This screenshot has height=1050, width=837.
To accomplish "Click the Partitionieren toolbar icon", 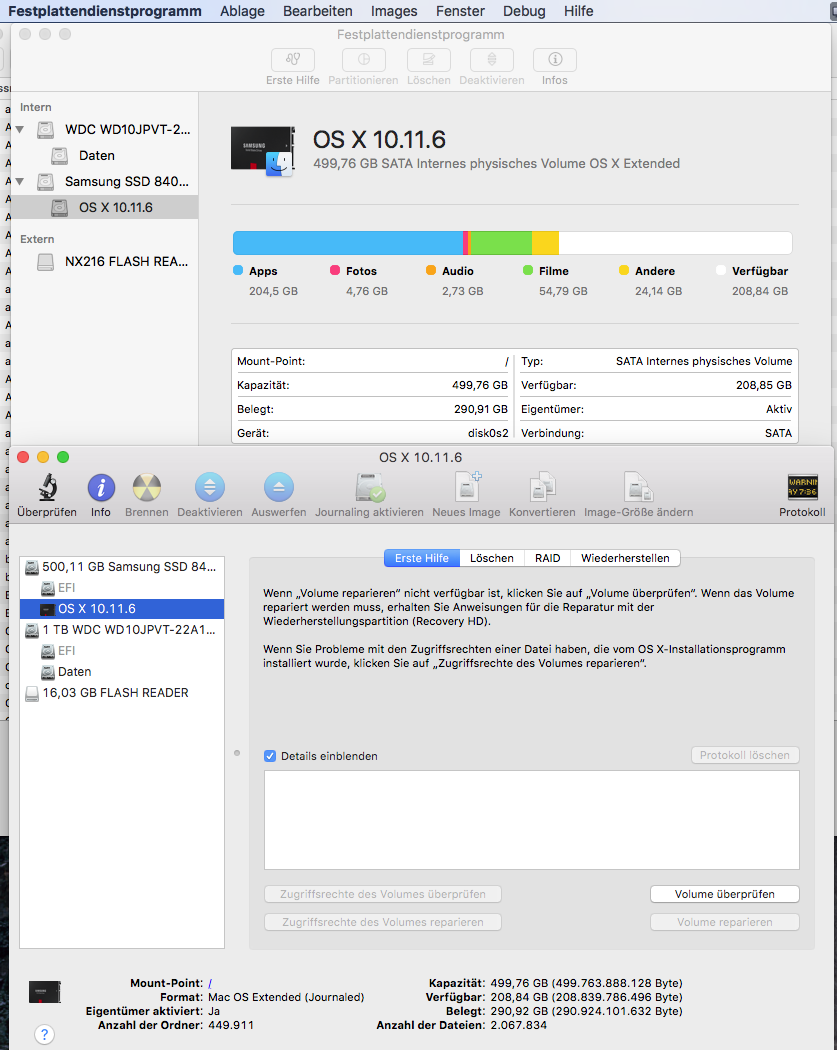I will pyautogui.click(x=364, y=60).
